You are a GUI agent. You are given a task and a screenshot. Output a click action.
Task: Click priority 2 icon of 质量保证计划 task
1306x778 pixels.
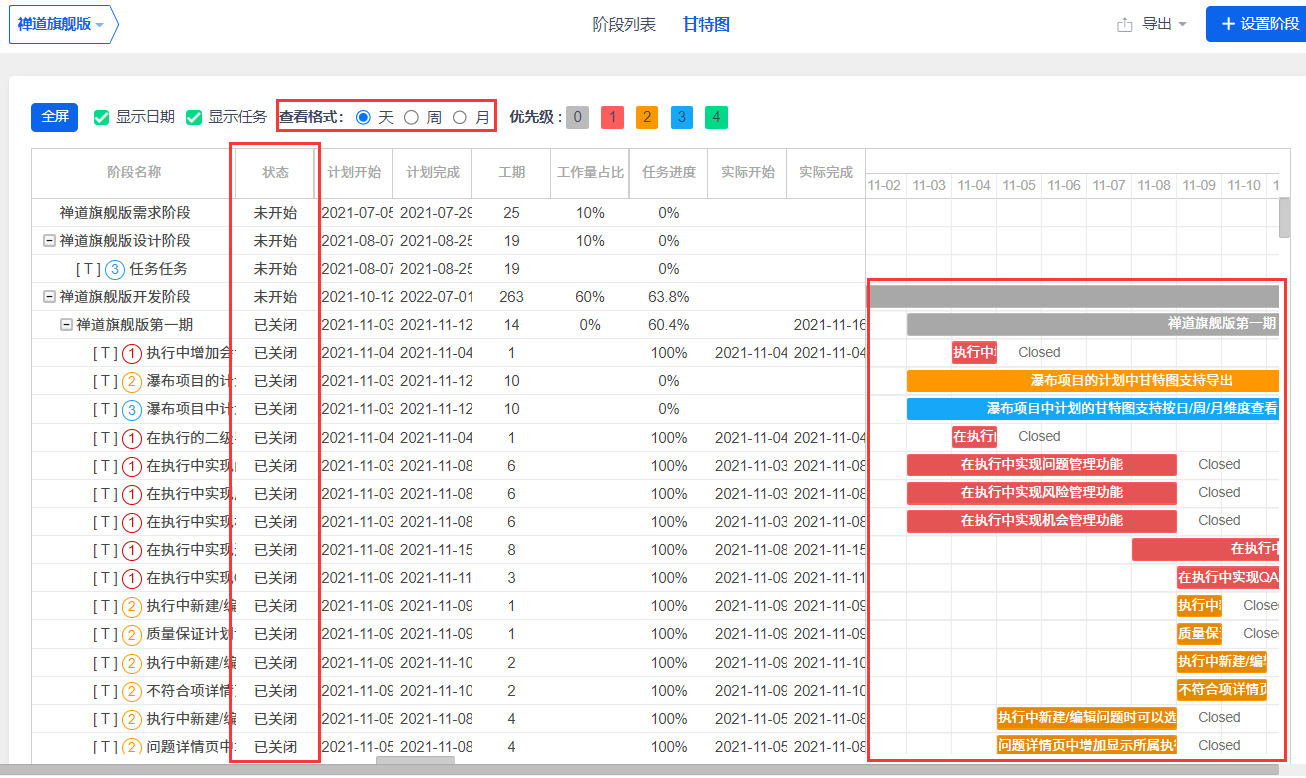click(x=132, y=634)
